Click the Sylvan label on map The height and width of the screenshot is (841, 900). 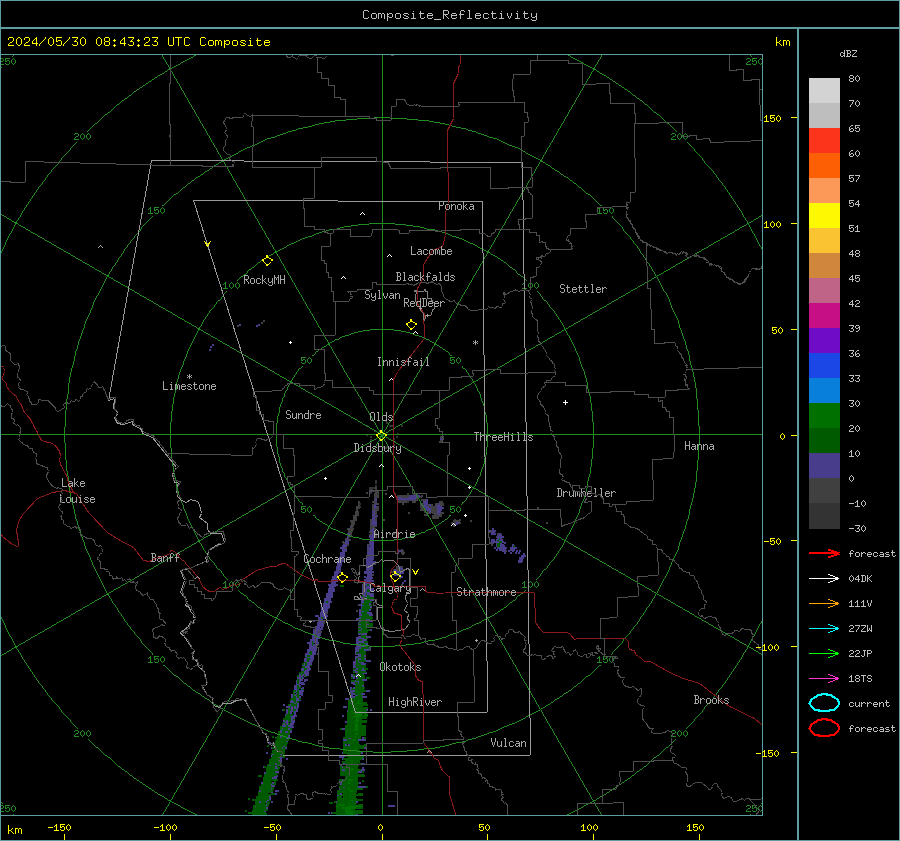382,295
